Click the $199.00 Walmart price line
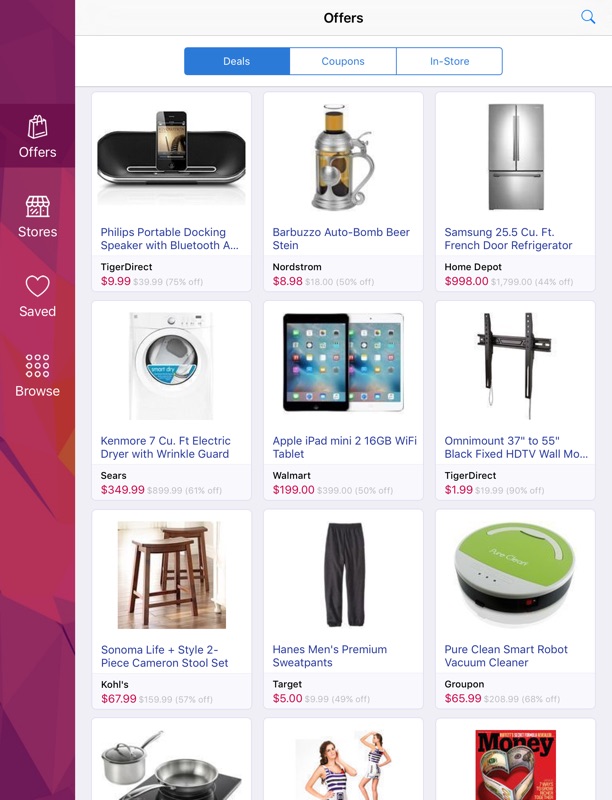This screenshot has height=800, width=612. point(333,490)
